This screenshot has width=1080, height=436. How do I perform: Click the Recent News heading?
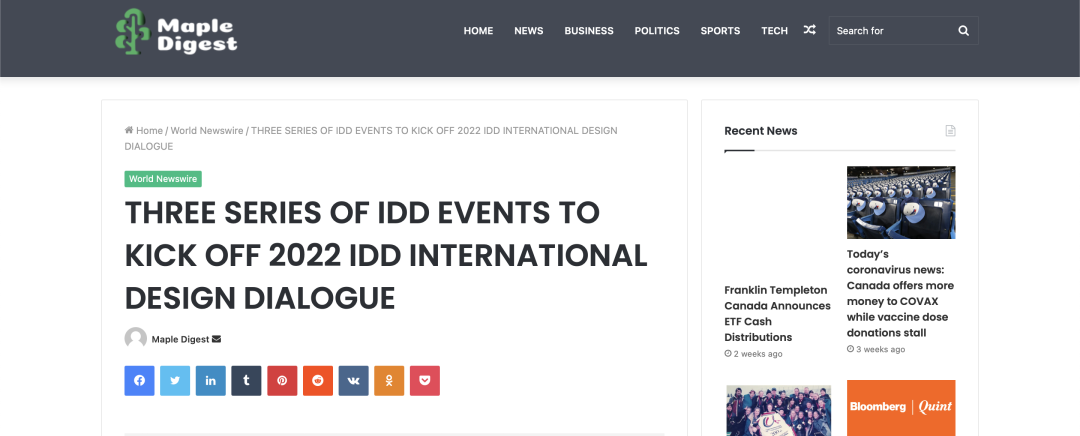[761, 131]
